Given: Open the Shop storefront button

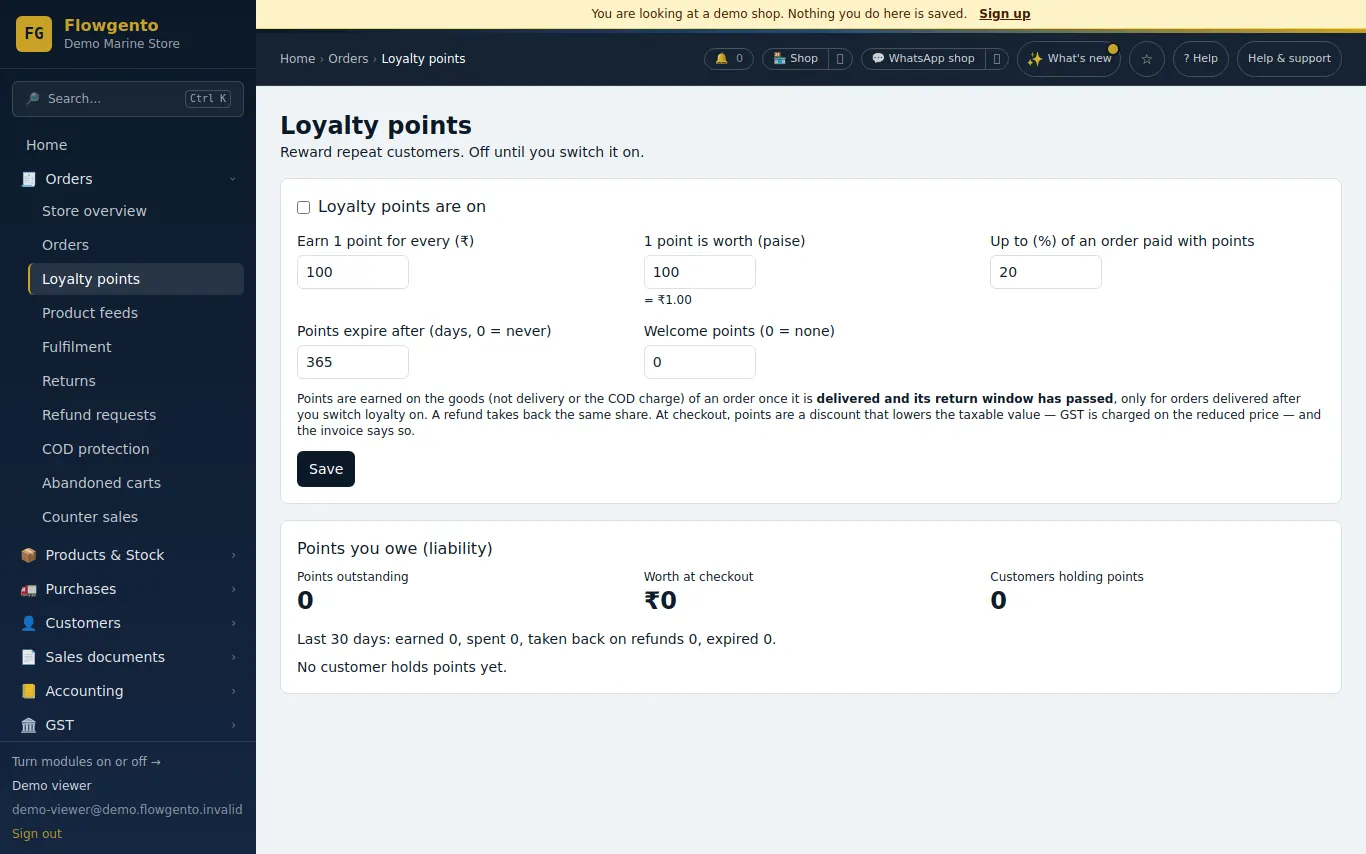Looking at the screenshot, I should tap(796, 59).
